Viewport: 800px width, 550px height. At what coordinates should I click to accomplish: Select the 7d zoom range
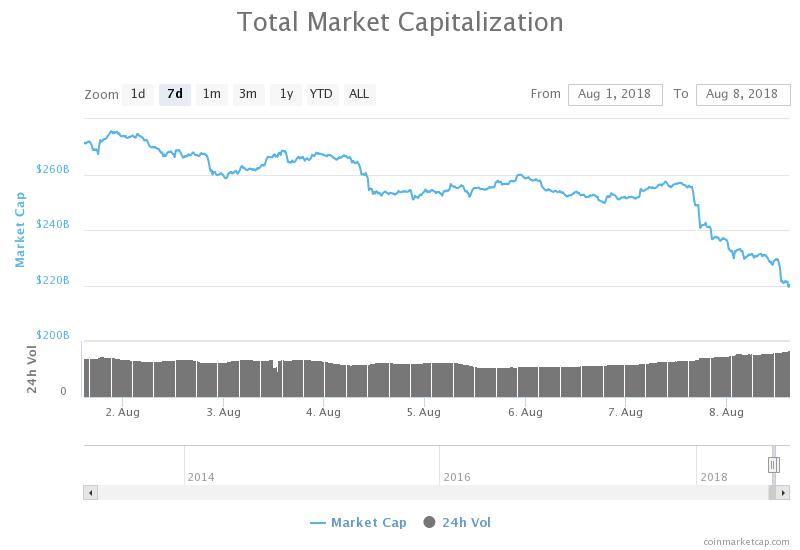175,94
